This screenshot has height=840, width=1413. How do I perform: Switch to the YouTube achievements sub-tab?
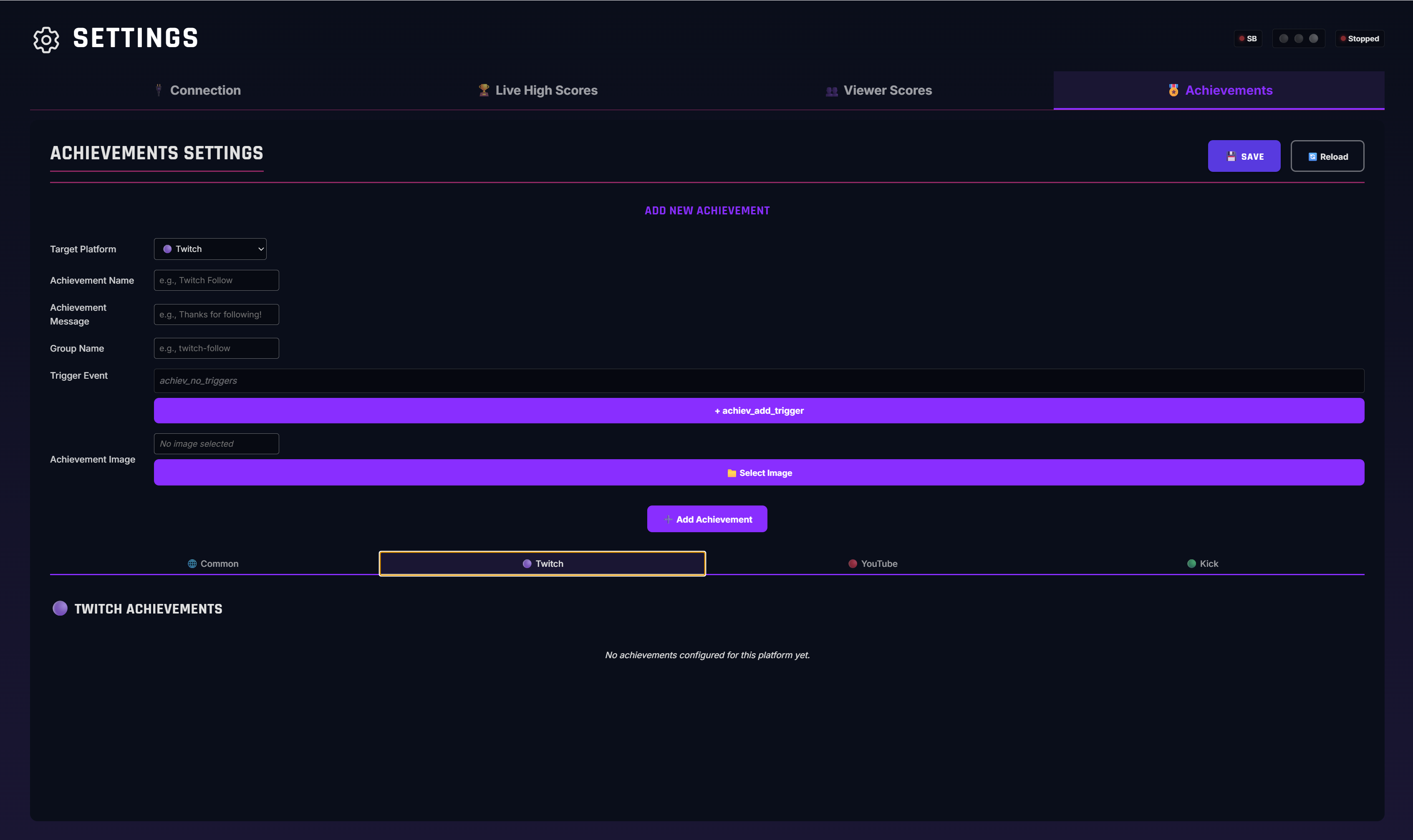point(872,564)
